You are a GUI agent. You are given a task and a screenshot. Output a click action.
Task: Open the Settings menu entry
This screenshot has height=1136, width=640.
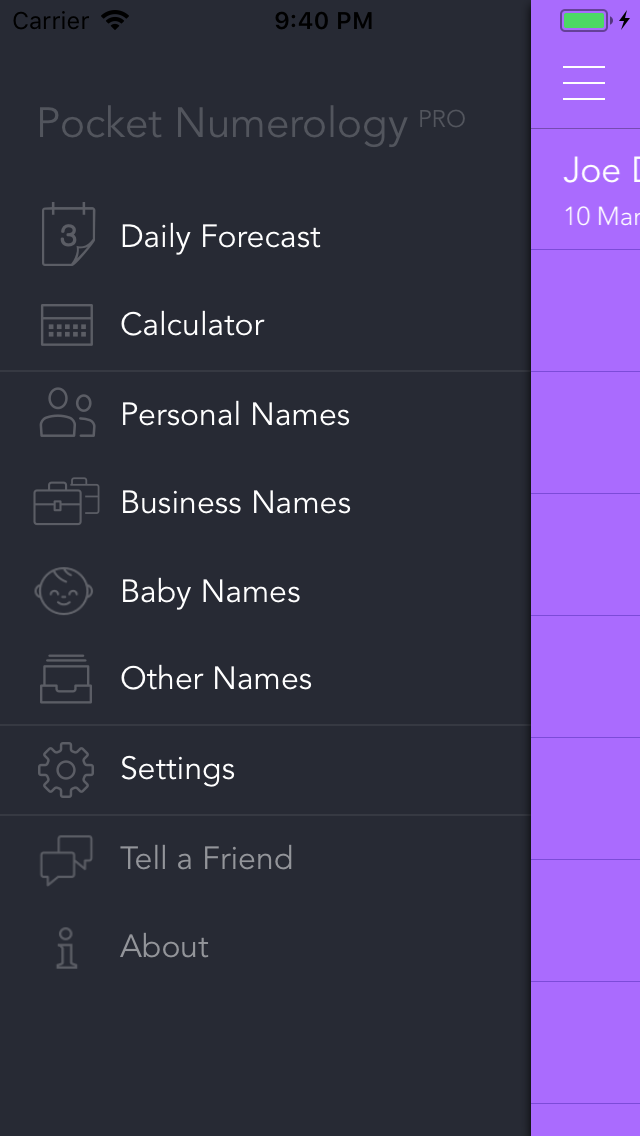177,769
